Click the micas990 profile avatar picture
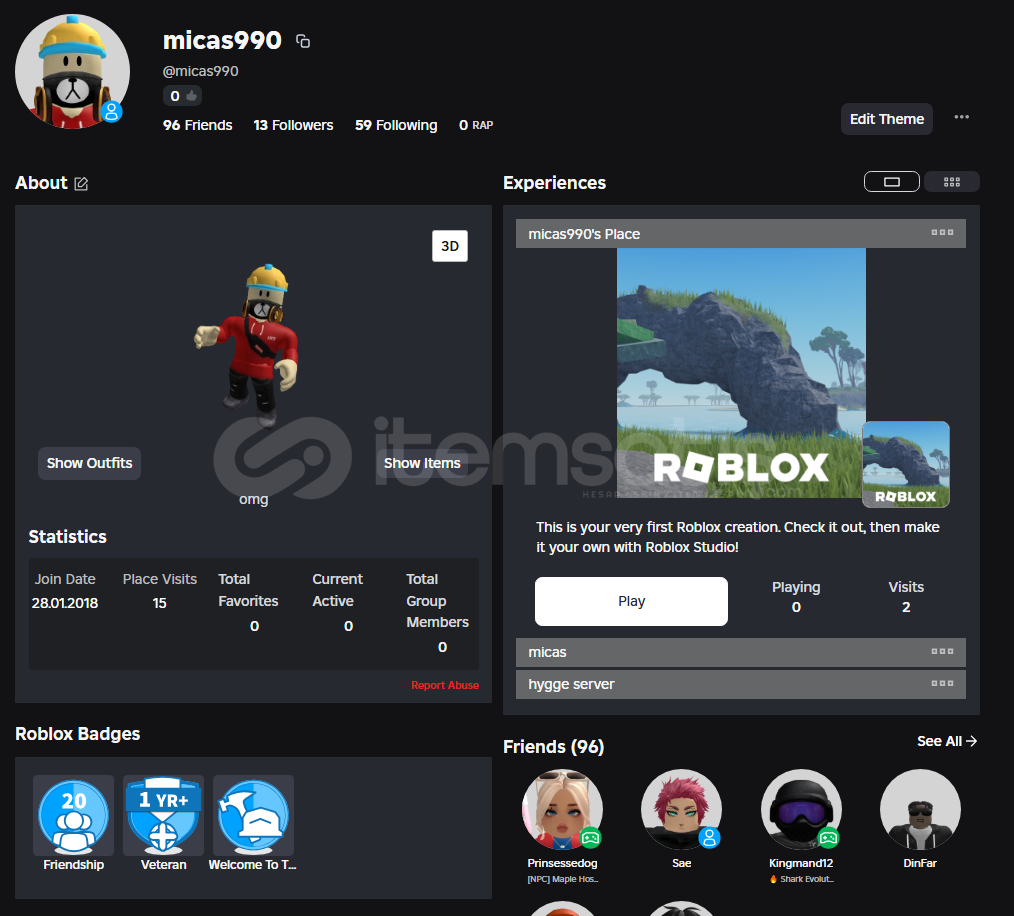The width and height of the screenshot is (1014, 916). click(72, 72)
